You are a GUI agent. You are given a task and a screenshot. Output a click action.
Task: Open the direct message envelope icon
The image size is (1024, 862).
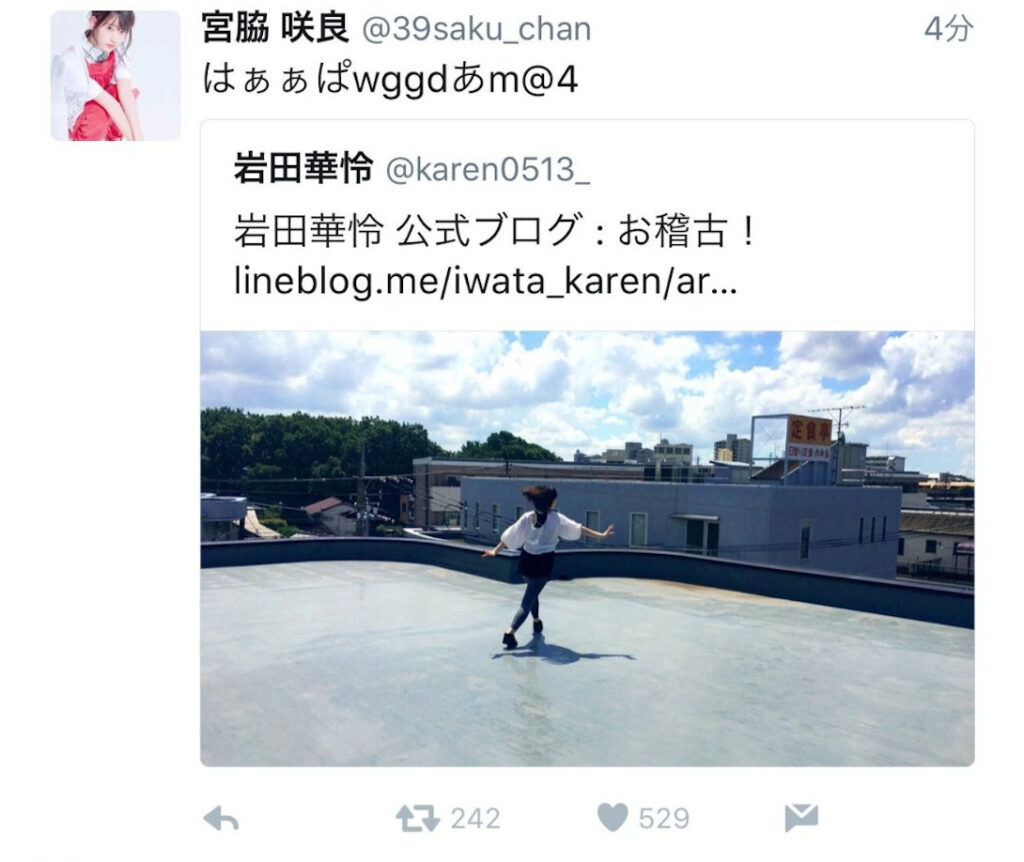(801, 818)
